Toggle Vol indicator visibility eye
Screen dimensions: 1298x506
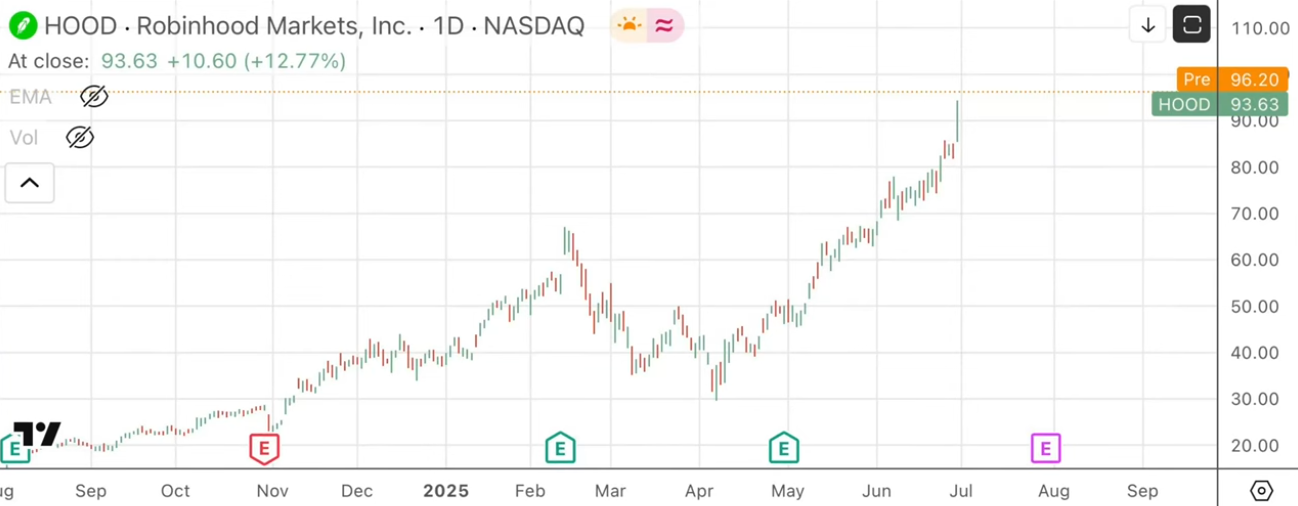tap(80, 138)
